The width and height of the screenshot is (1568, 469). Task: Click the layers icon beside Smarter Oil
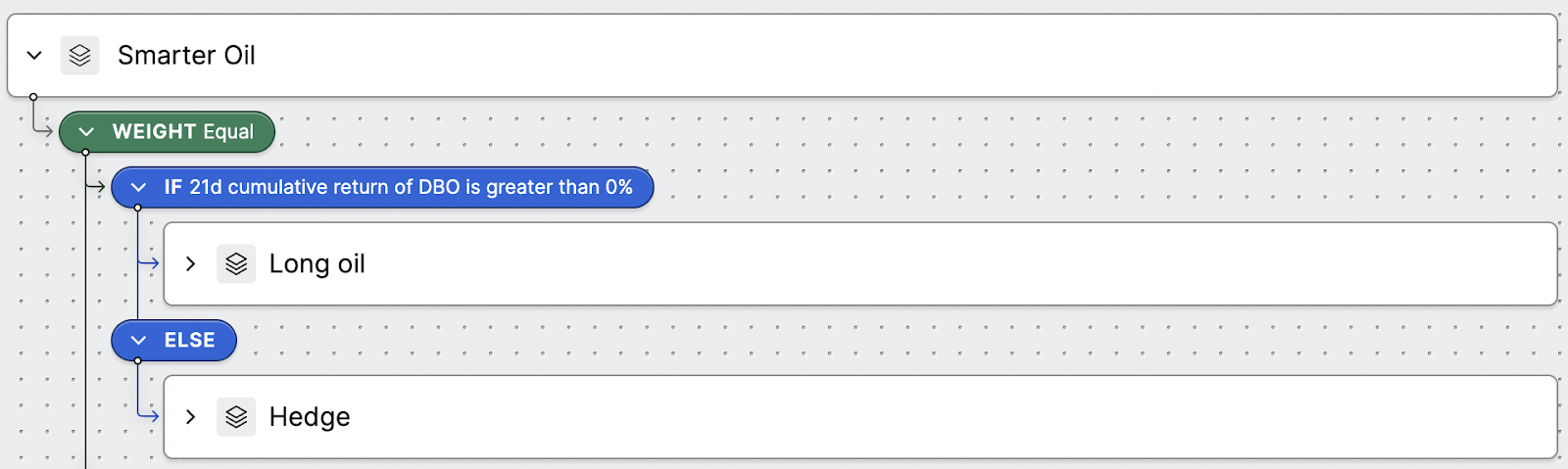point(79,56)
